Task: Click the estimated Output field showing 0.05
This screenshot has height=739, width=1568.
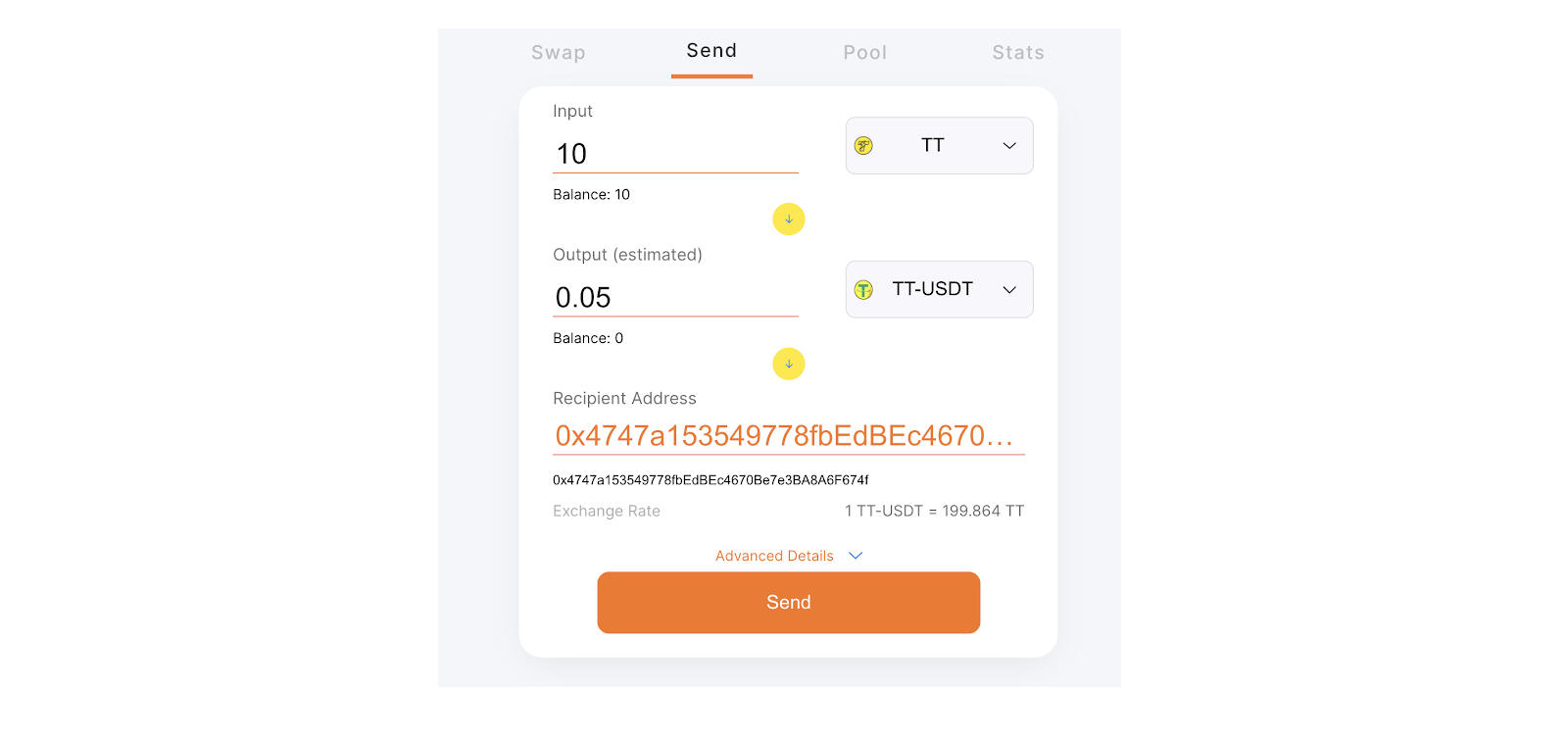Action: click(x=675, y=297)
